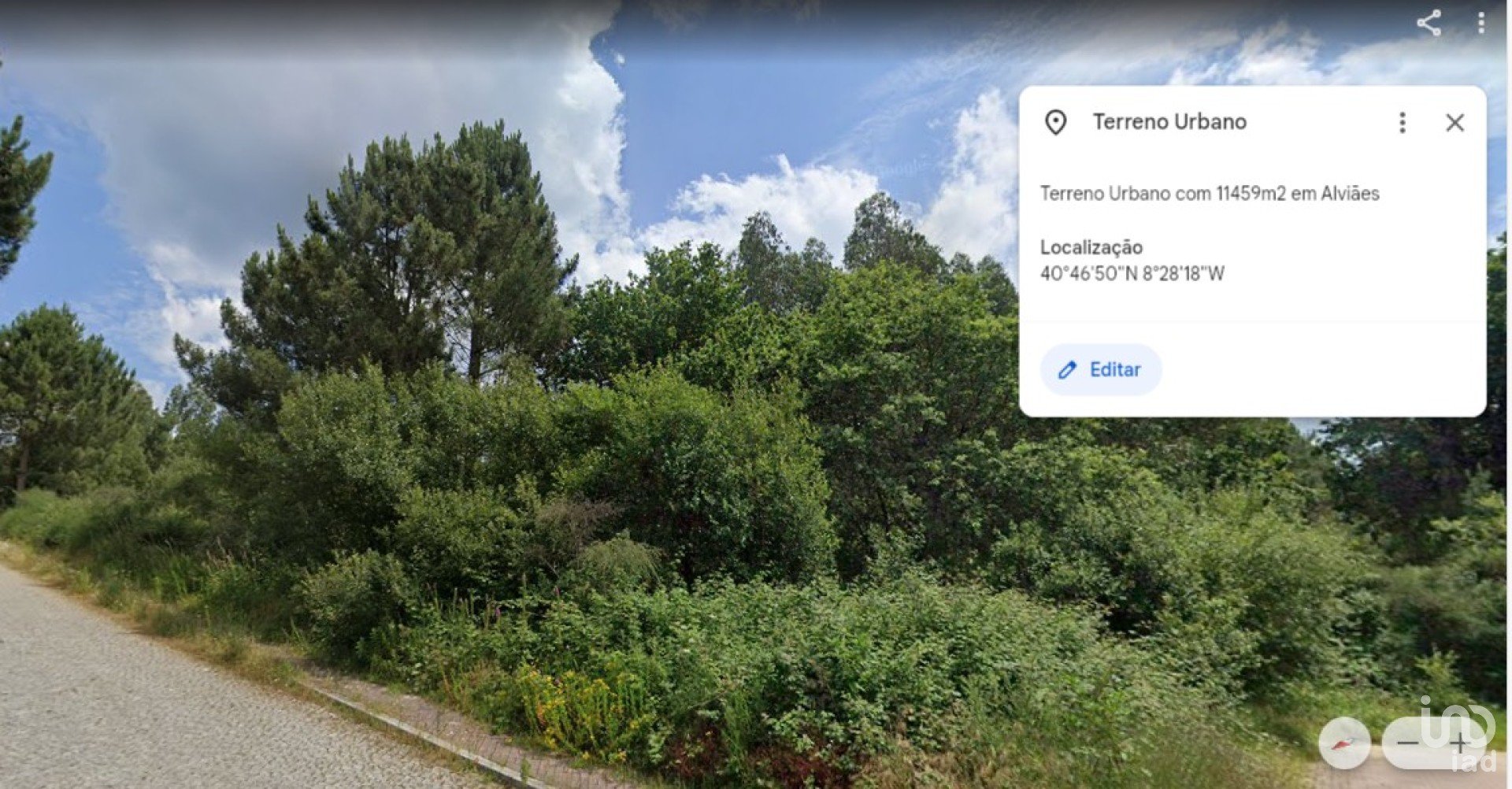Zoom in with the plus button
1512x789 pixels.
(x=1459, y=743)
